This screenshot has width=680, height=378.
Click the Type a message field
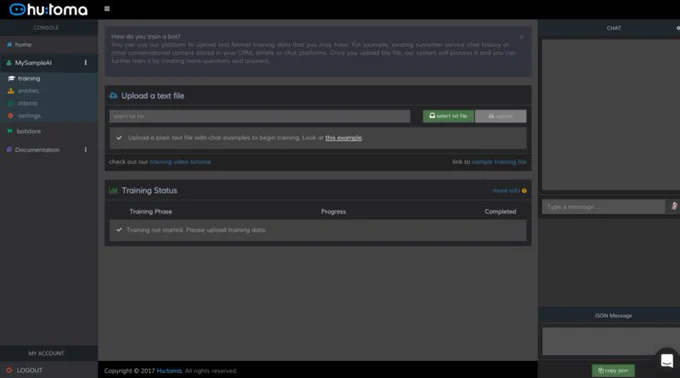pos(603,207)
